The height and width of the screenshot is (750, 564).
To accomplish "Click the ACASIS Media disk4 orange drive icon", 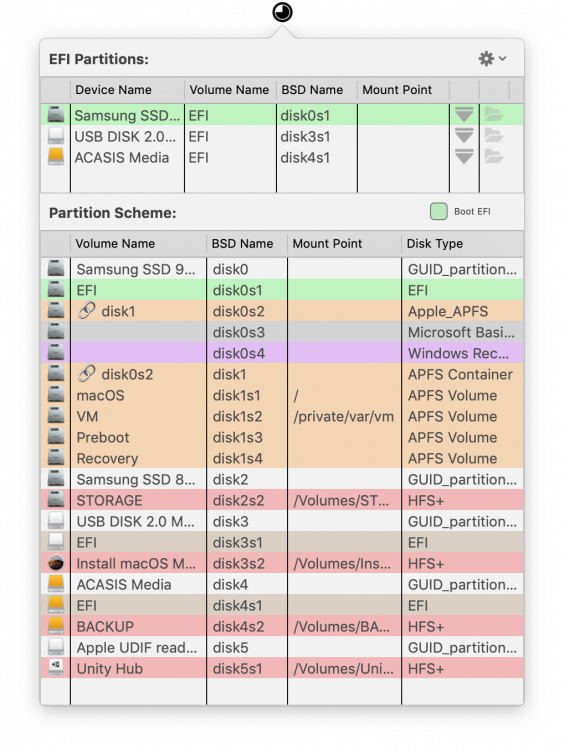I will [x=56, y=585].
